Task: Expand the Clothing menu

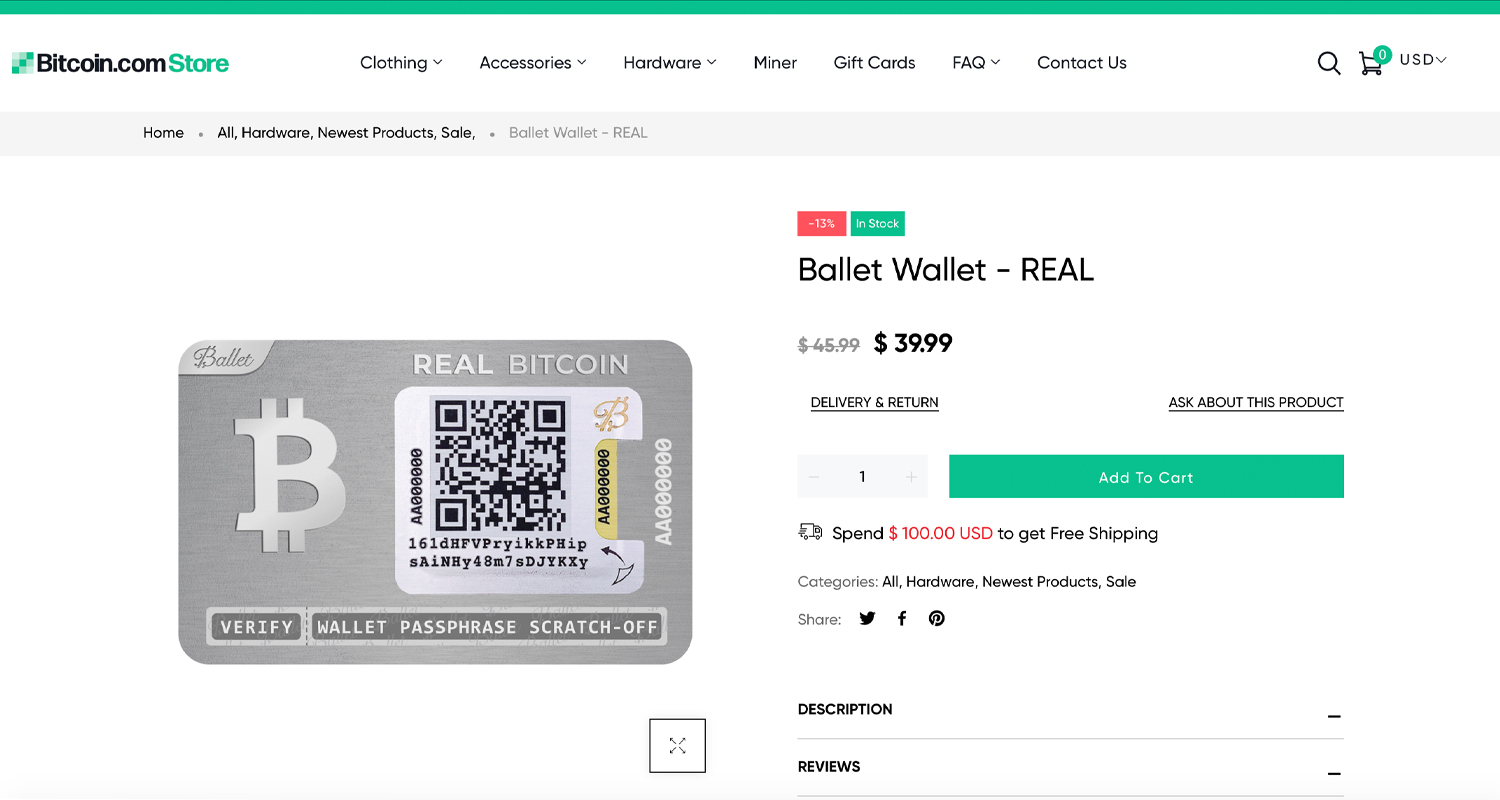Action: 400,63
